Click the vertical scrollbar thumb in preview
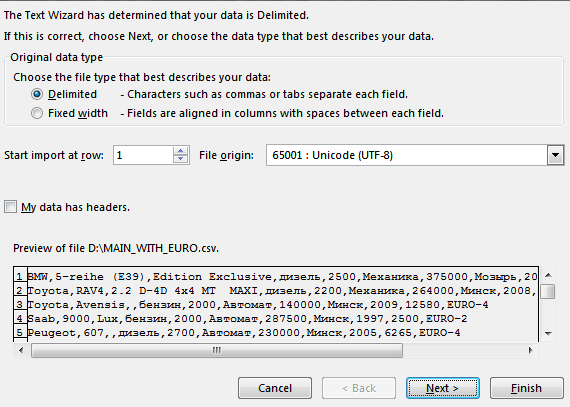Image resolution: width=570 pixels, height=407 pixels. [548, 291]
